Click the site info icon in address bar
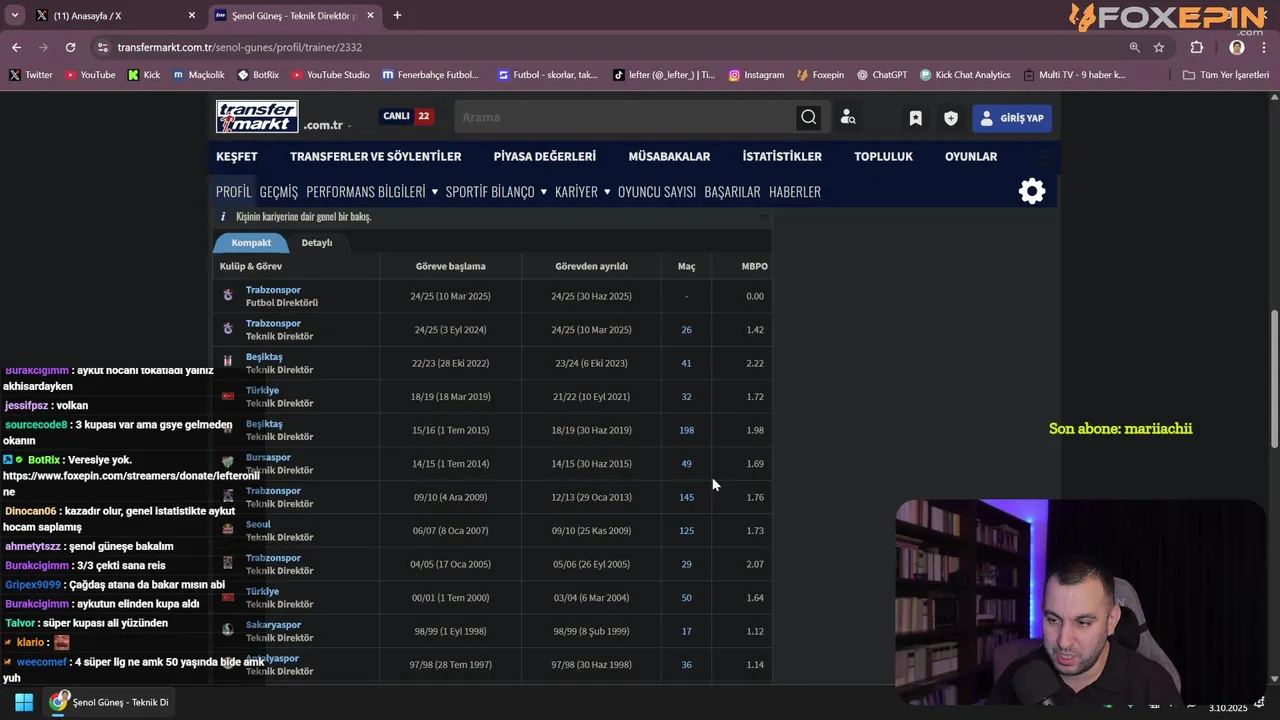Image resolution: width=1280 pixels, height=720 pixels. tap(103, 47)
